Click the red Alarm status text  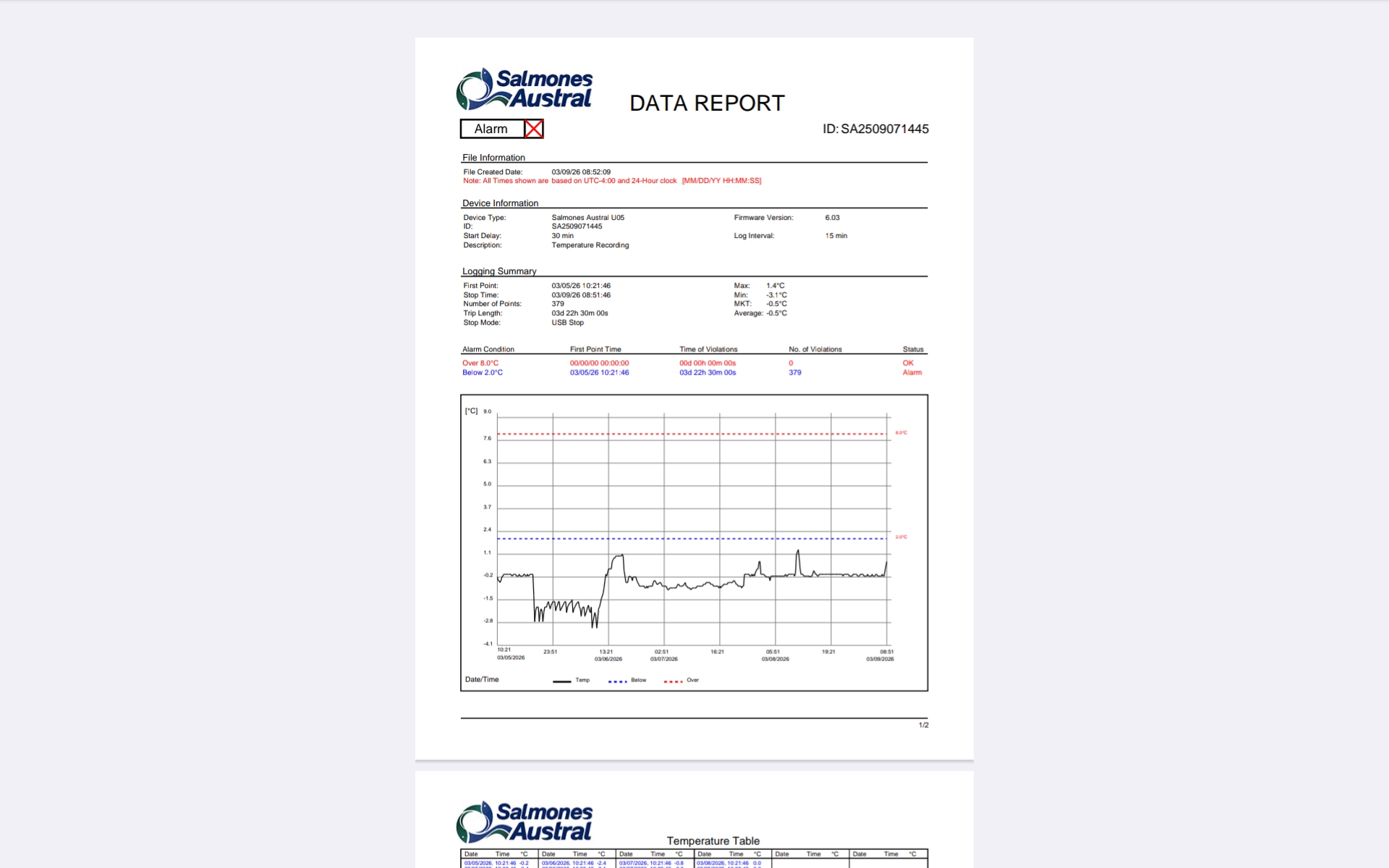[x=912, y=373]
